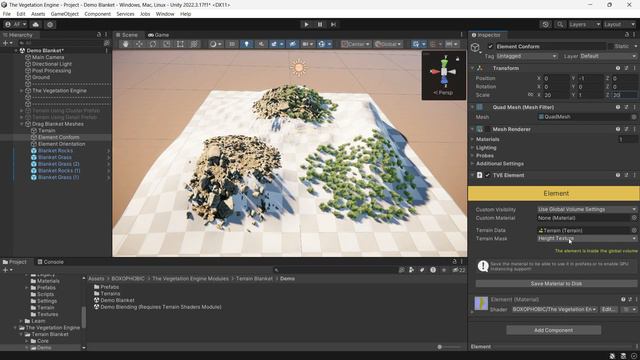Click the Scale Z input field
Screen dimensions: 640x360
(x=624, y=95)
